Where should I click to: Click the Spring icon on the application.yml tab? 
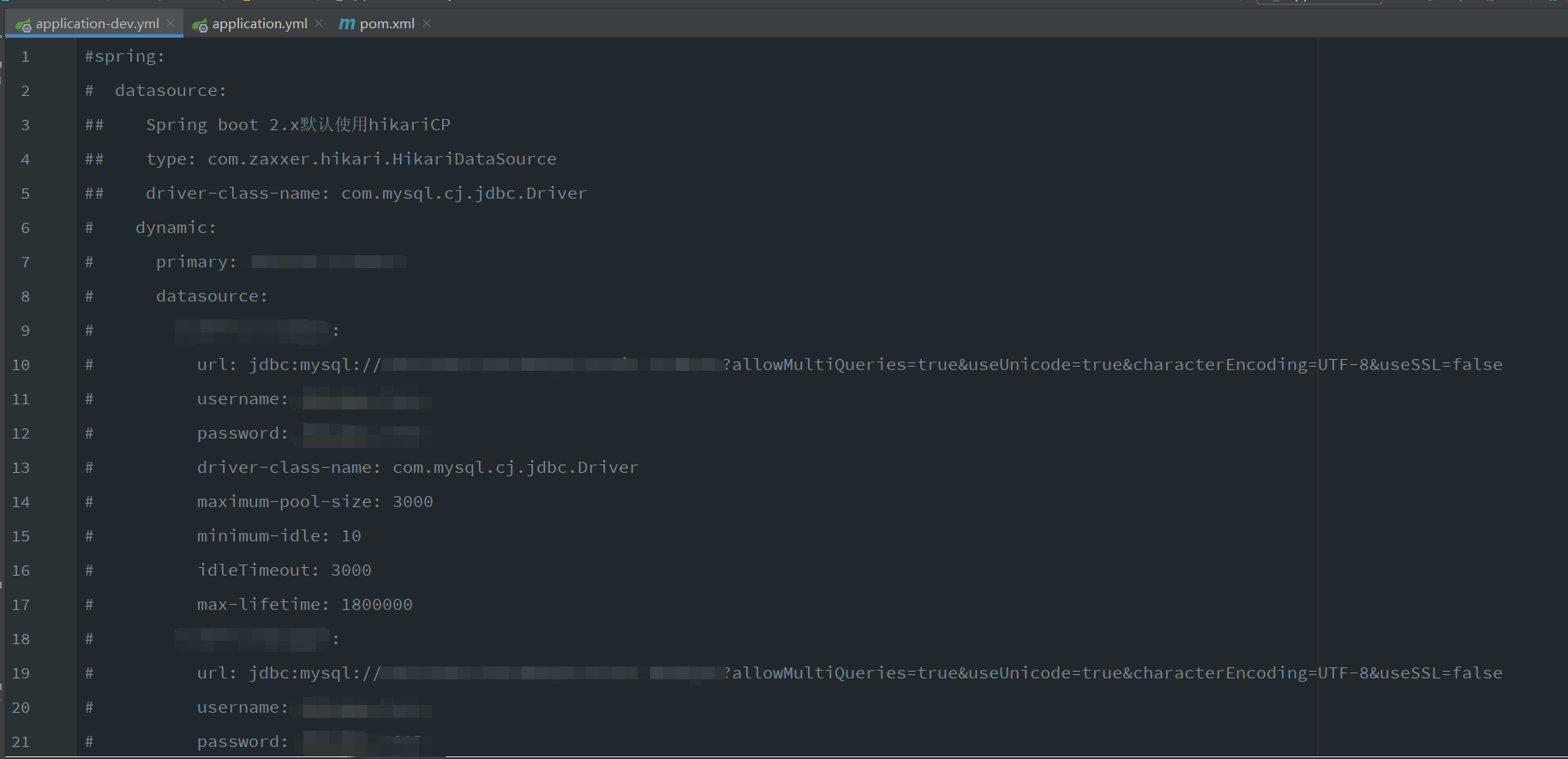pyautogui.click(x=200, y=23)
